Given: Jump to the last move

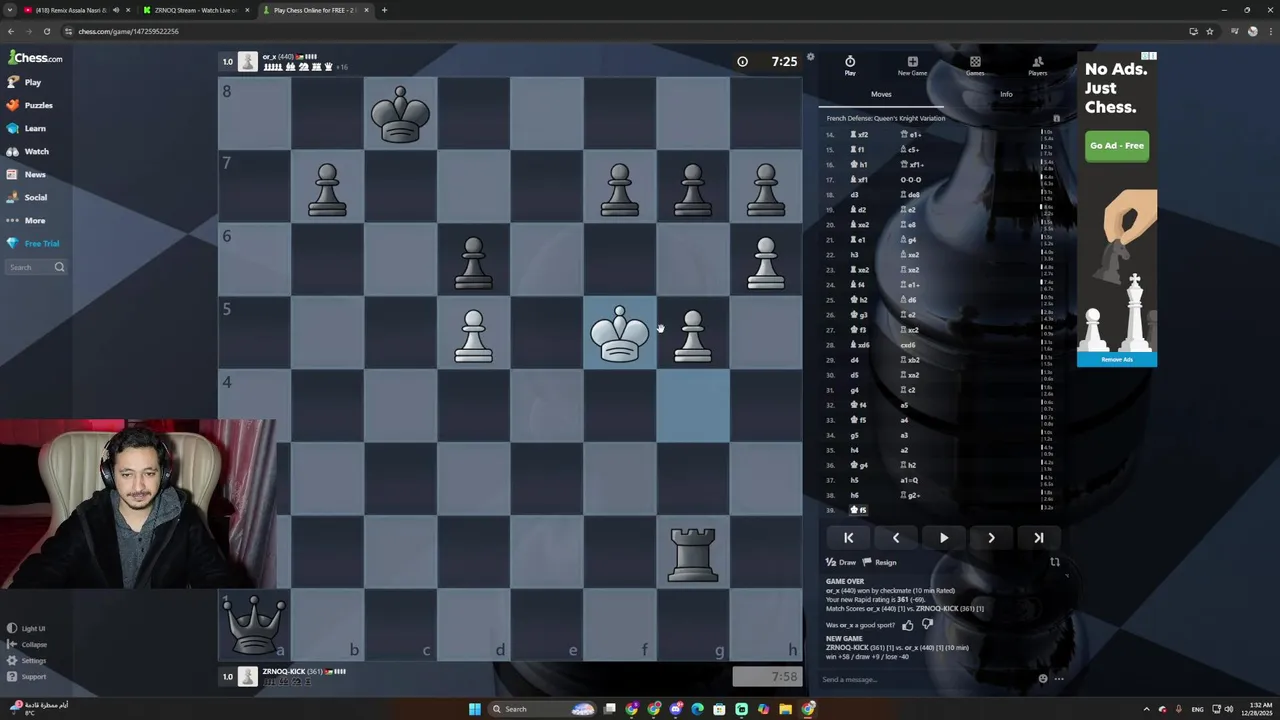Looking at the screenshot, I should tap(1039, 538).
